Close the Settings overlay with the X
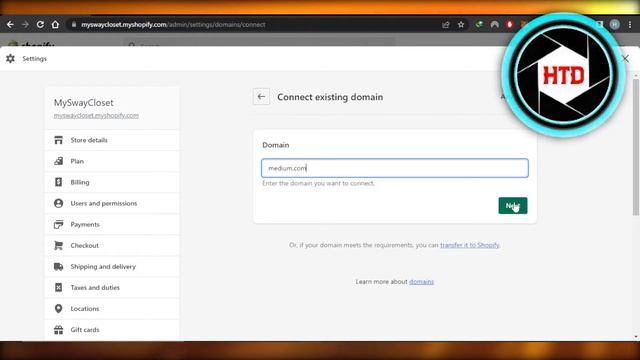The height and width of the screenshot is (360, 640). click(x=626, y=58)
